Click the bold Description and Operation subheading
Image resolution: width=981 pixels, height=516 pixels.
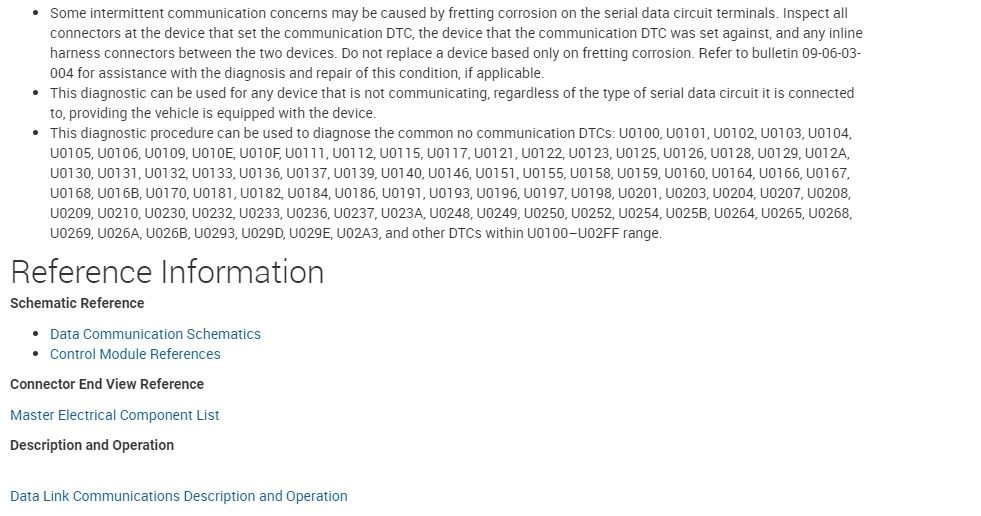pyautogui.click(x=92, y=445)
